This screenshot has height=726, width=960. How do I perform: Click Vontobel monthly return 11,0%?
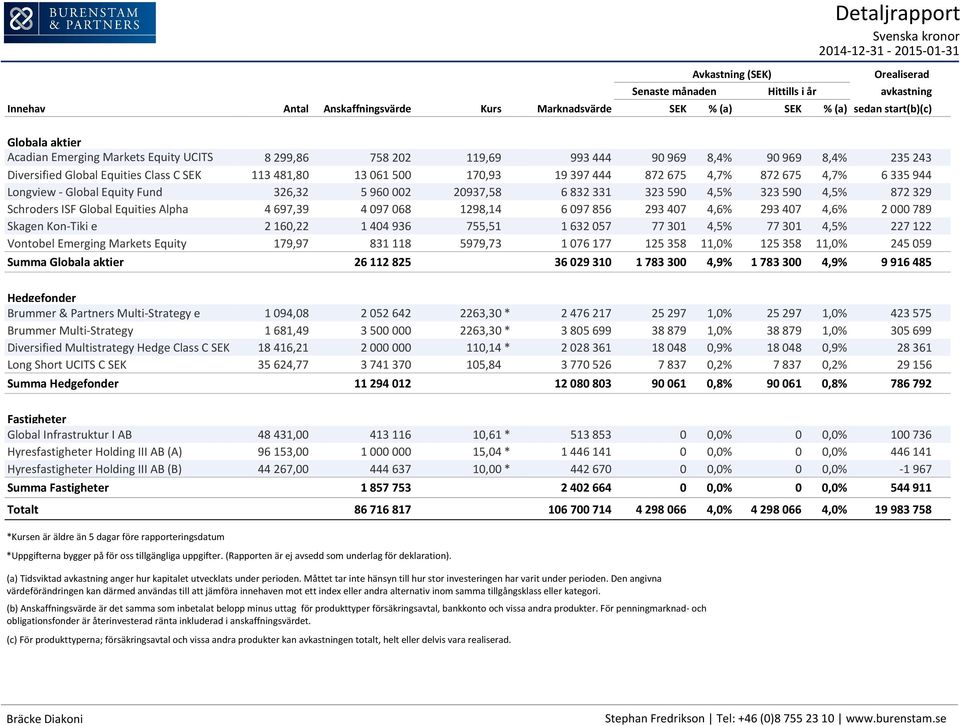[716, 244]
